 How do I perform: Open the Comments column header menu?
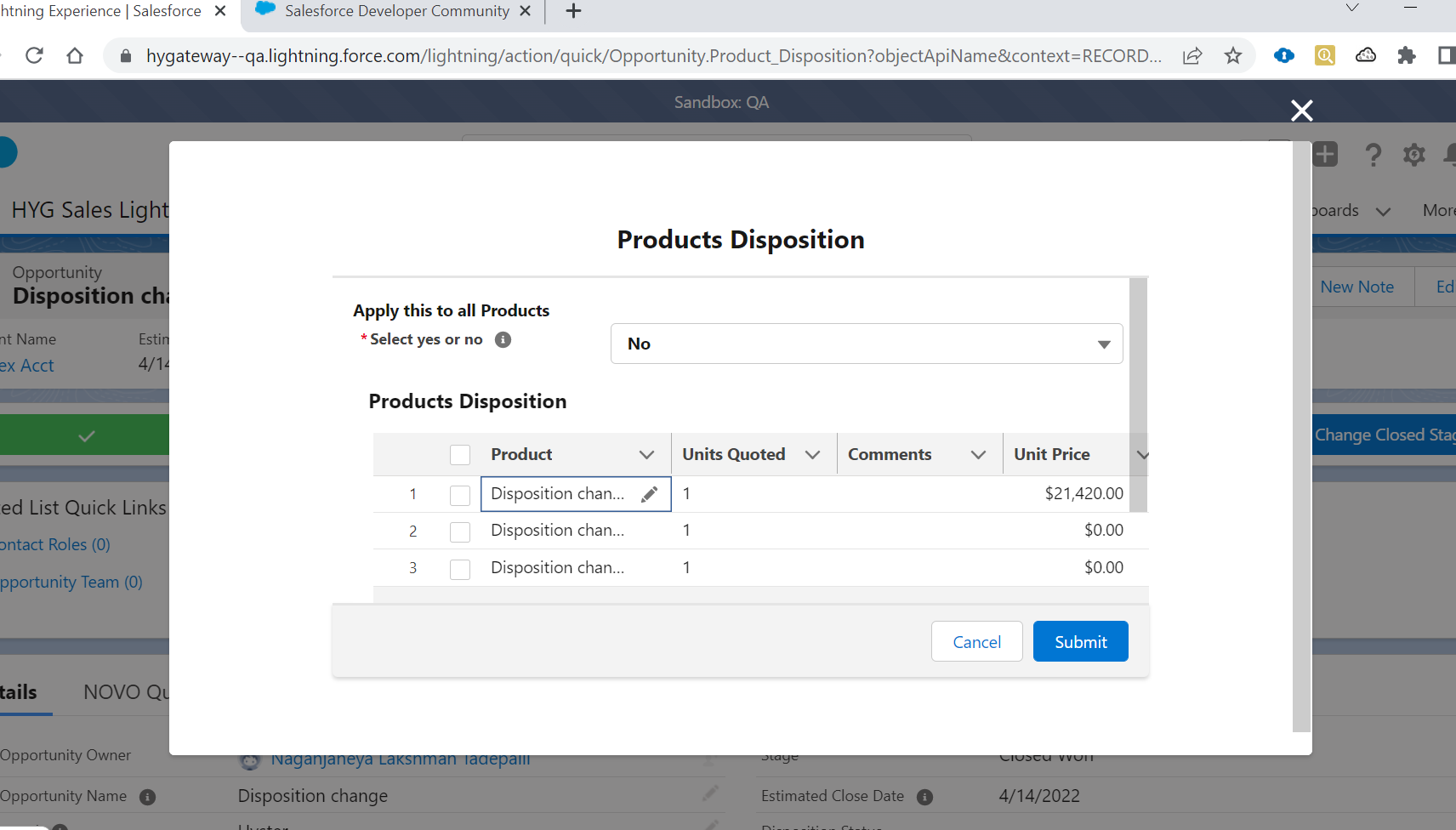[x=978, y=455]
